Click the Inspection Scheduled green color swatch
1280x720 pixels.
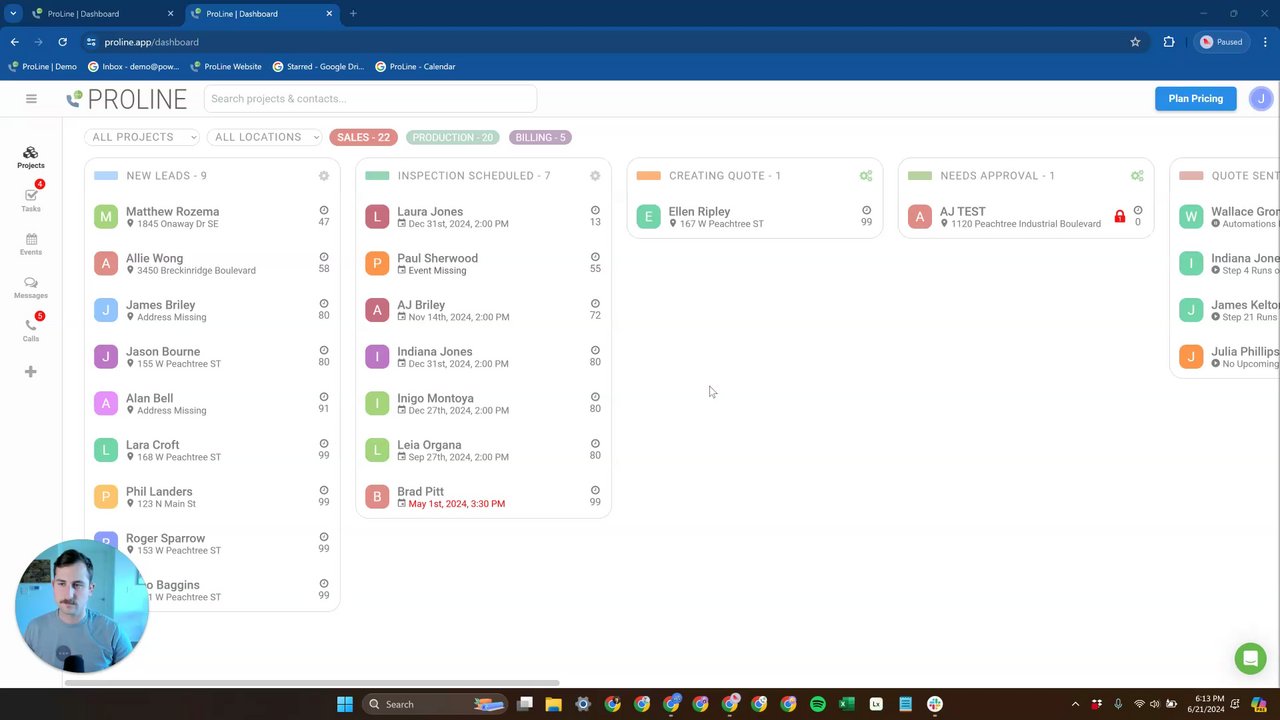point(377,176)
